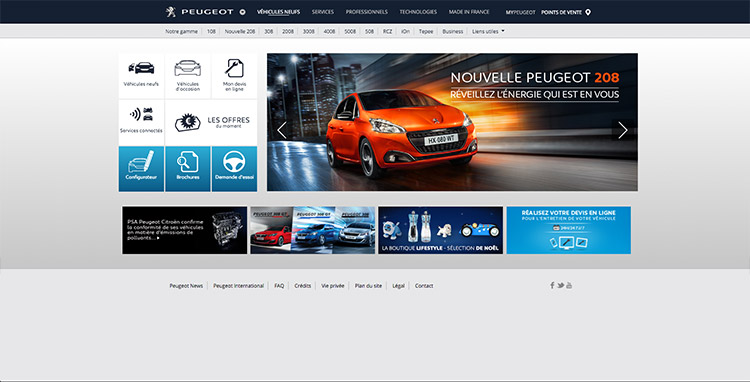Select the 3008 model link
Viewport: 750px width, 382px height.
(309, 32)
